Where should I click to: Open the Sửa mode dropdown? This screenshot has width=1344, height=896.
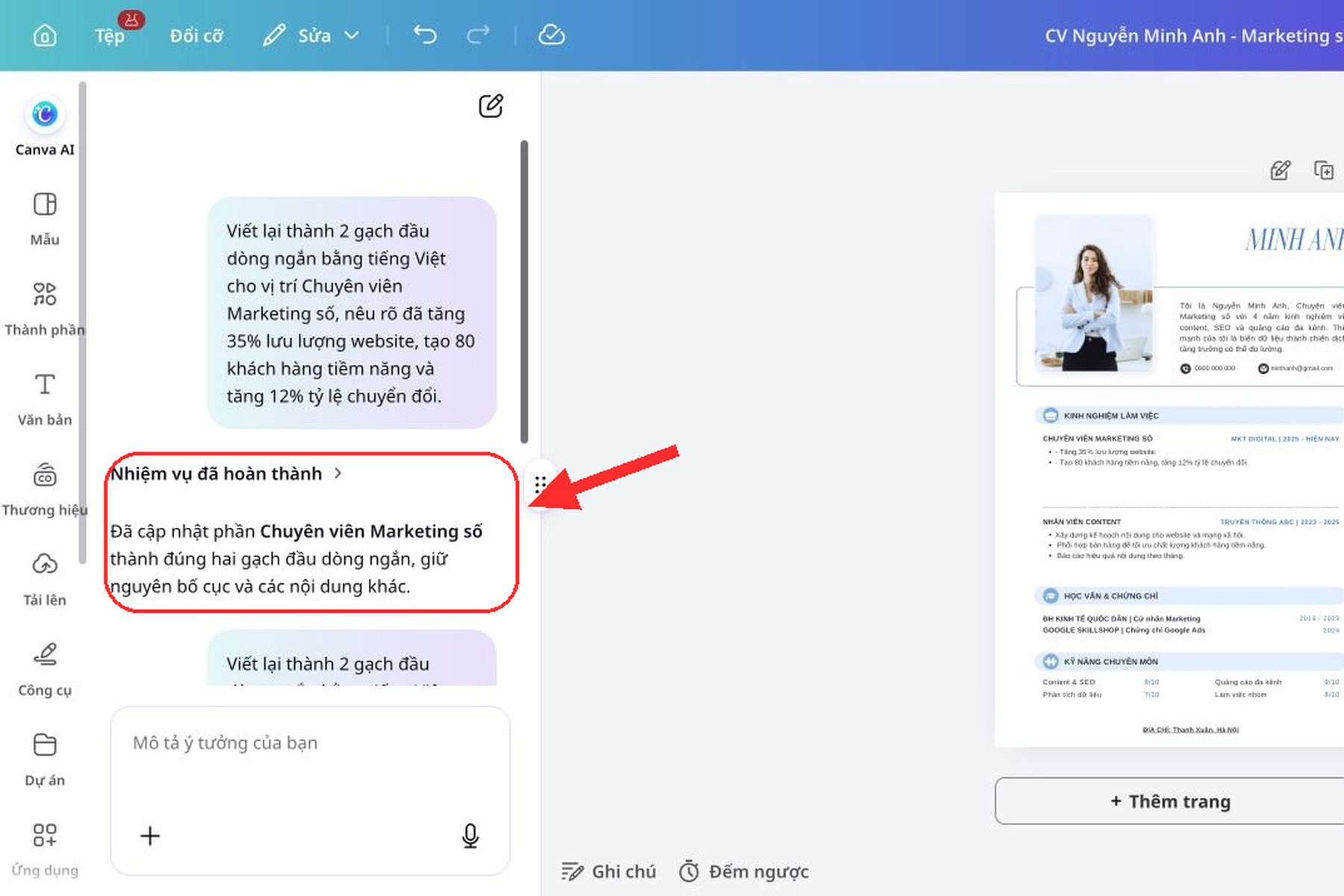(311, 35)
